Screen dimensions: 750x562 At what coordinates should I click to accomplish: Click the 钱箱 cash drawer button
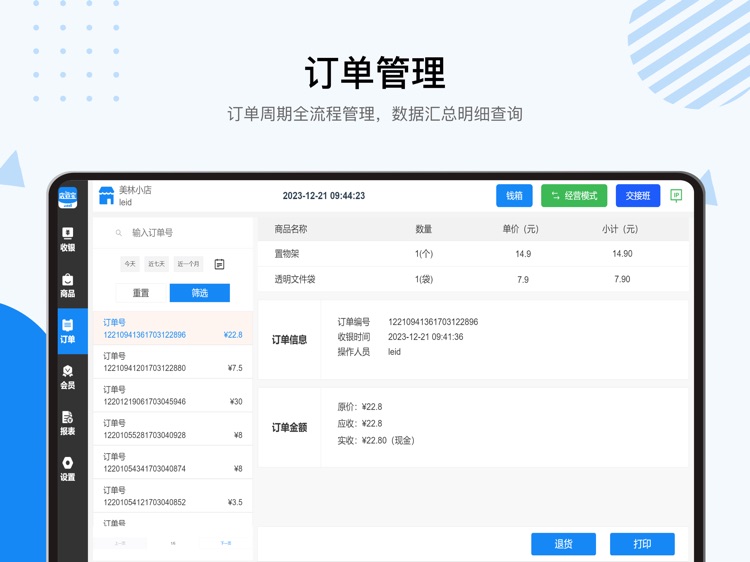[514, 196]
